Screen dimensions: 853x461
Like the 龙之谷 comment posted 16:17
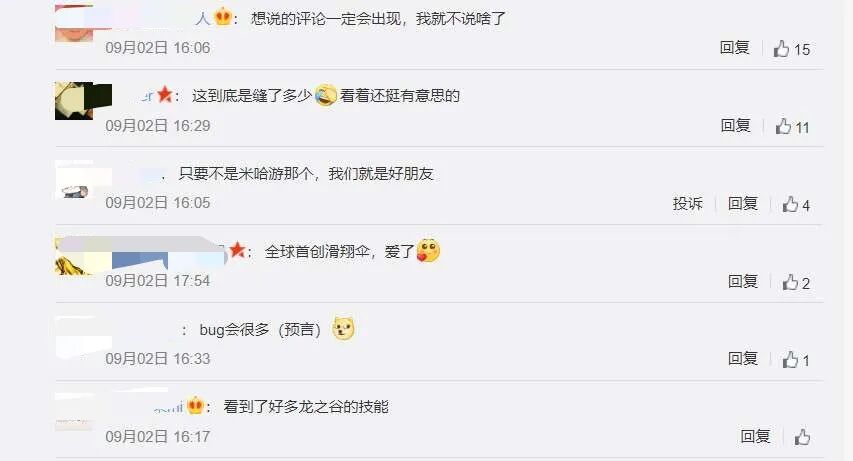click(802, 437)
